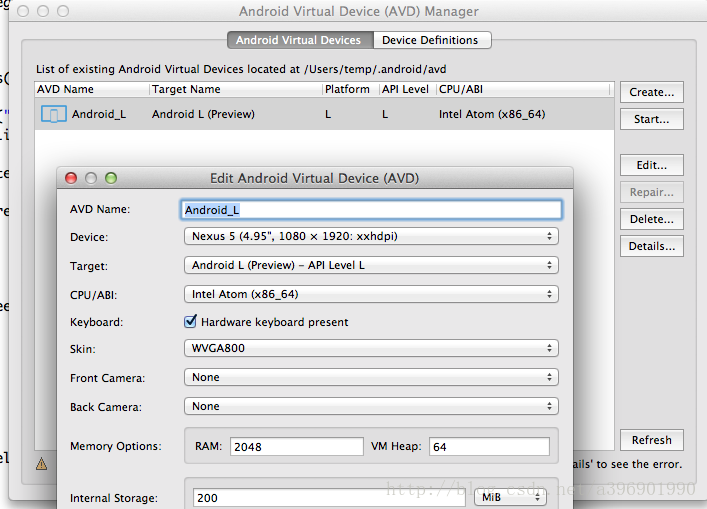707x509 pixels.
Task: Click the Android_L device icon in the list
Action: pos(54,114)
